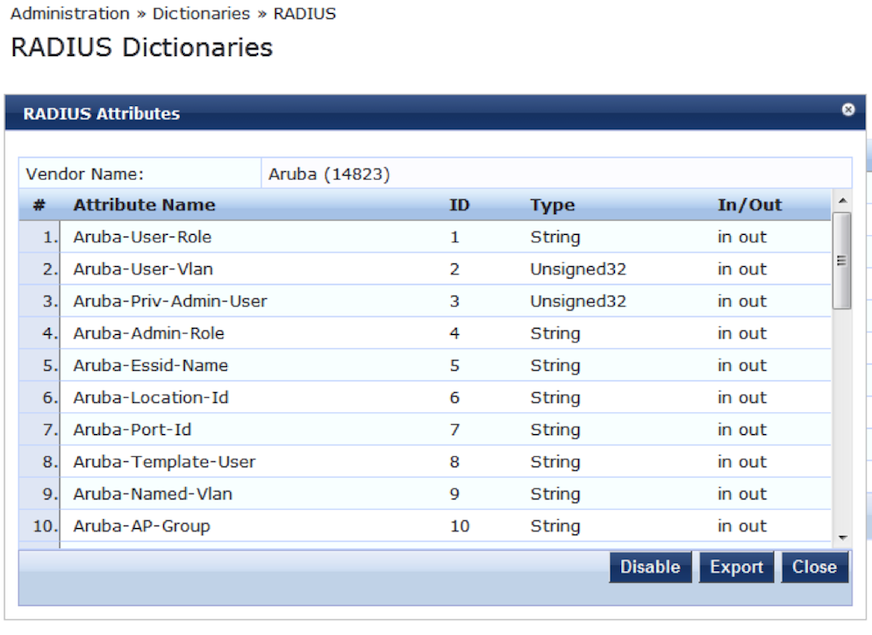Choose the Aruba-Priv-Admin-User attribute
The image size is (872, 635).
click(x=170, y=301)
